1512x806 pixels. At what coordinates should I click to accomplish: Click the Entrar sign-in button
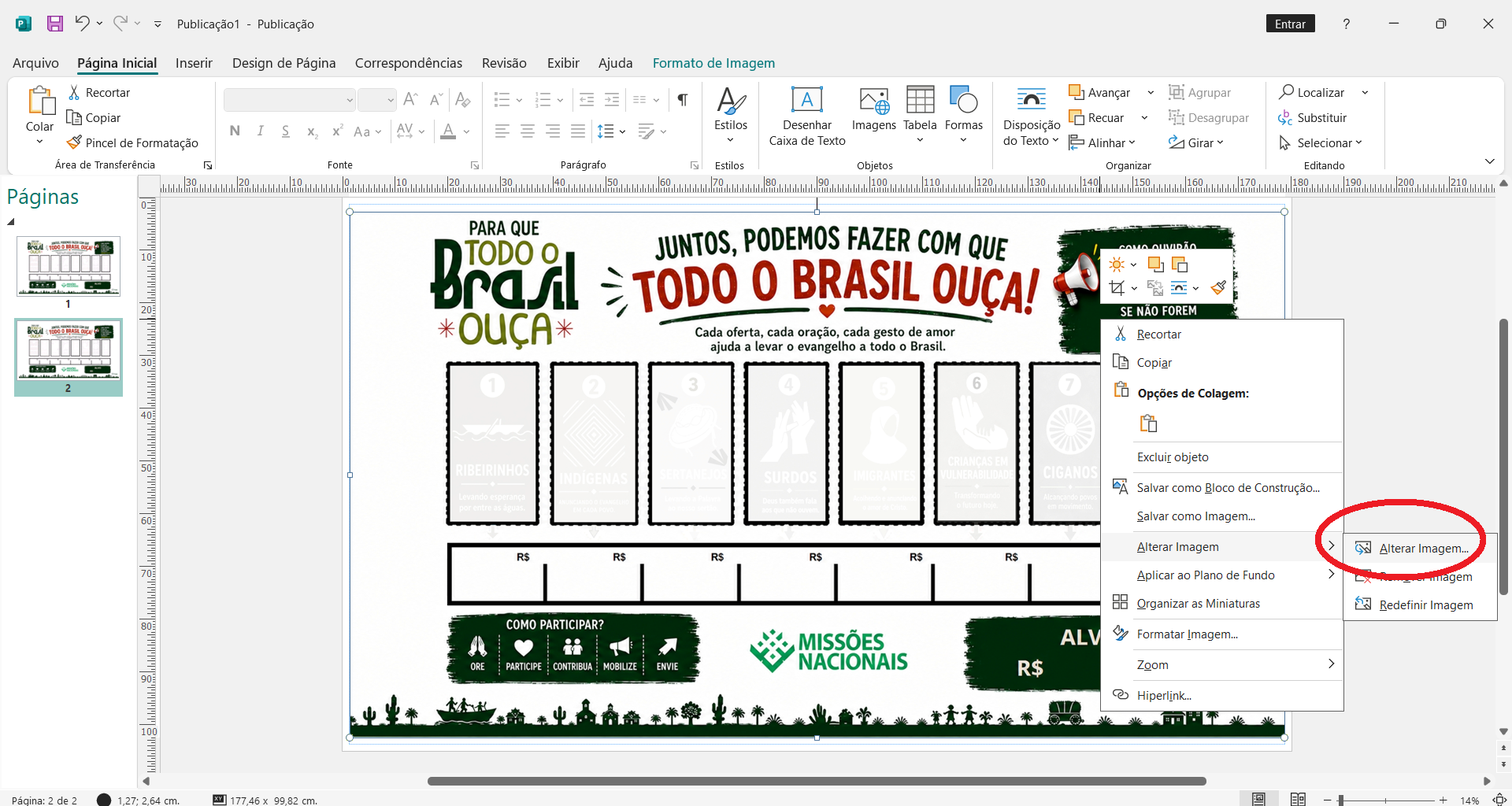coord(1290,24)
